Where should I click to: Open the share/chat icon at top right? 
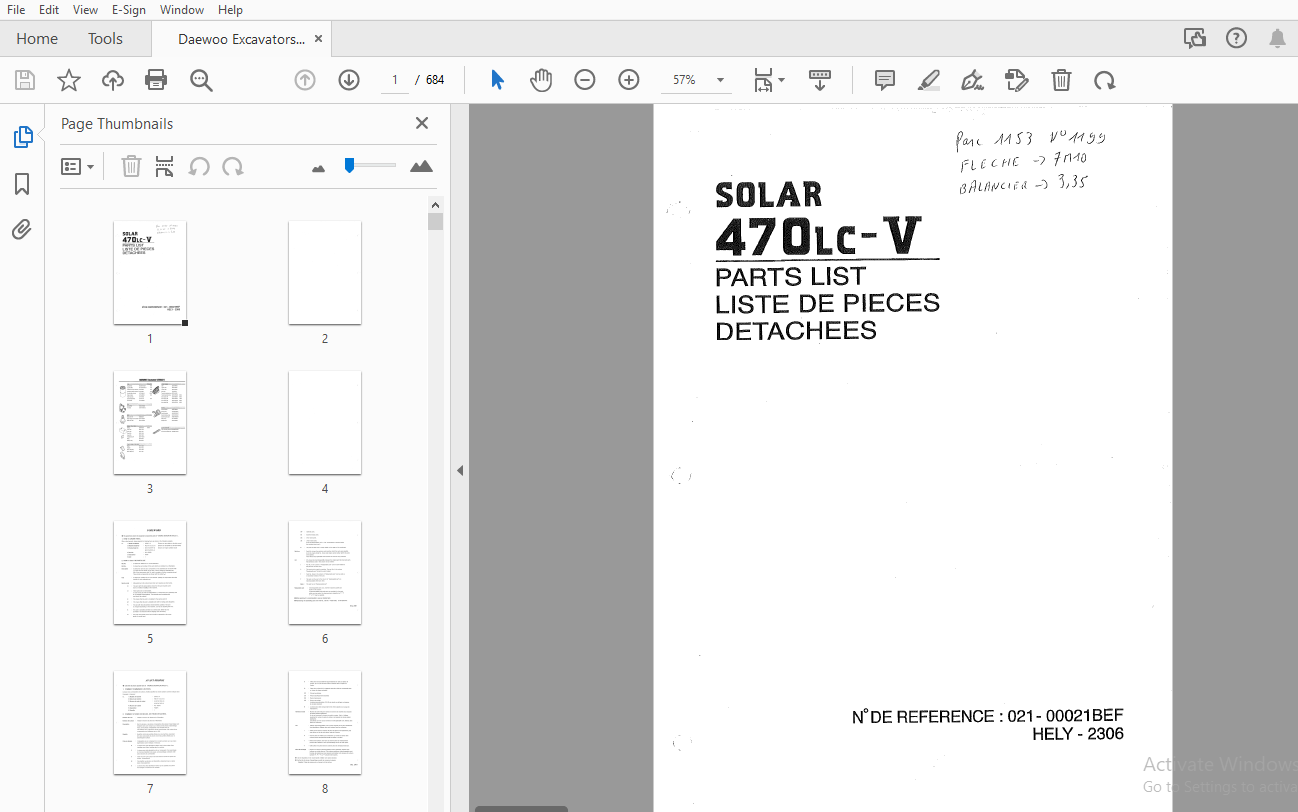(x=1194, y=38)
